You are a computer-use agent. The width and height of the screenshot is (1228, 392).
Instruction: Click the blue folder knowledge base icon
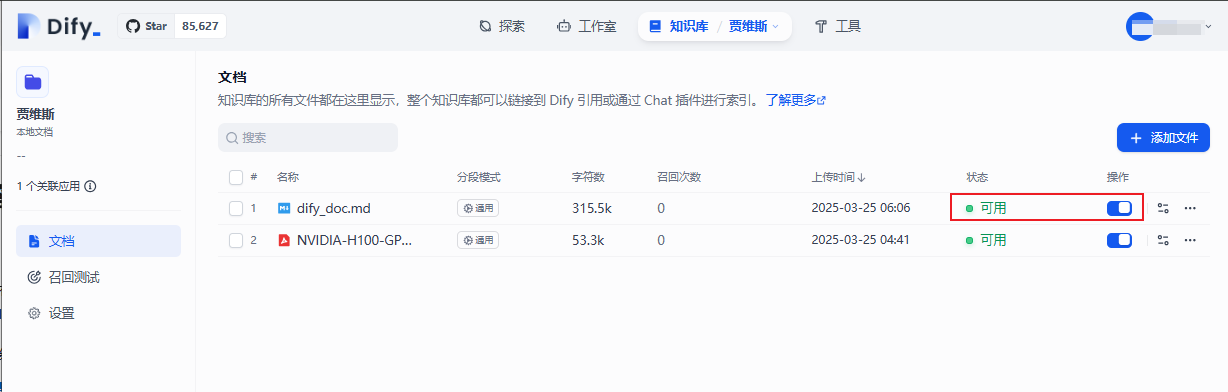coord(33,82)
